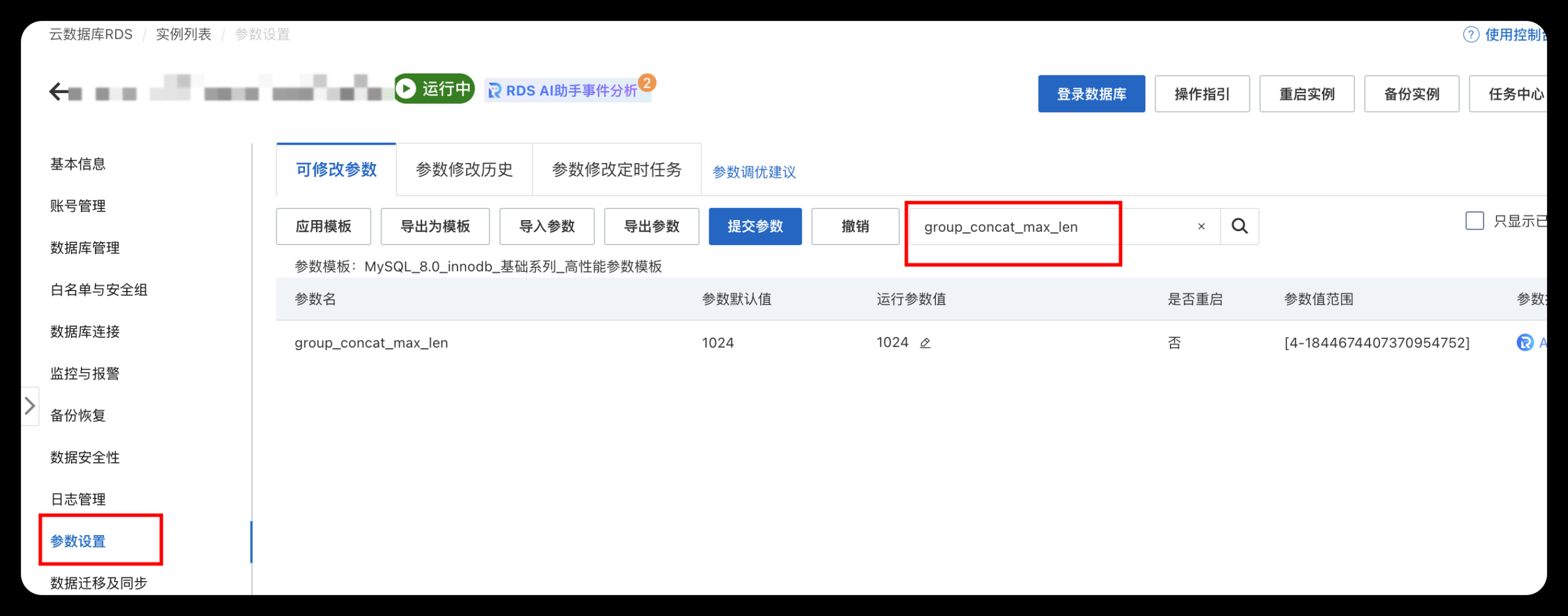
Task: Click the 运行中 status badge
Action: click(x=434, y=89)
